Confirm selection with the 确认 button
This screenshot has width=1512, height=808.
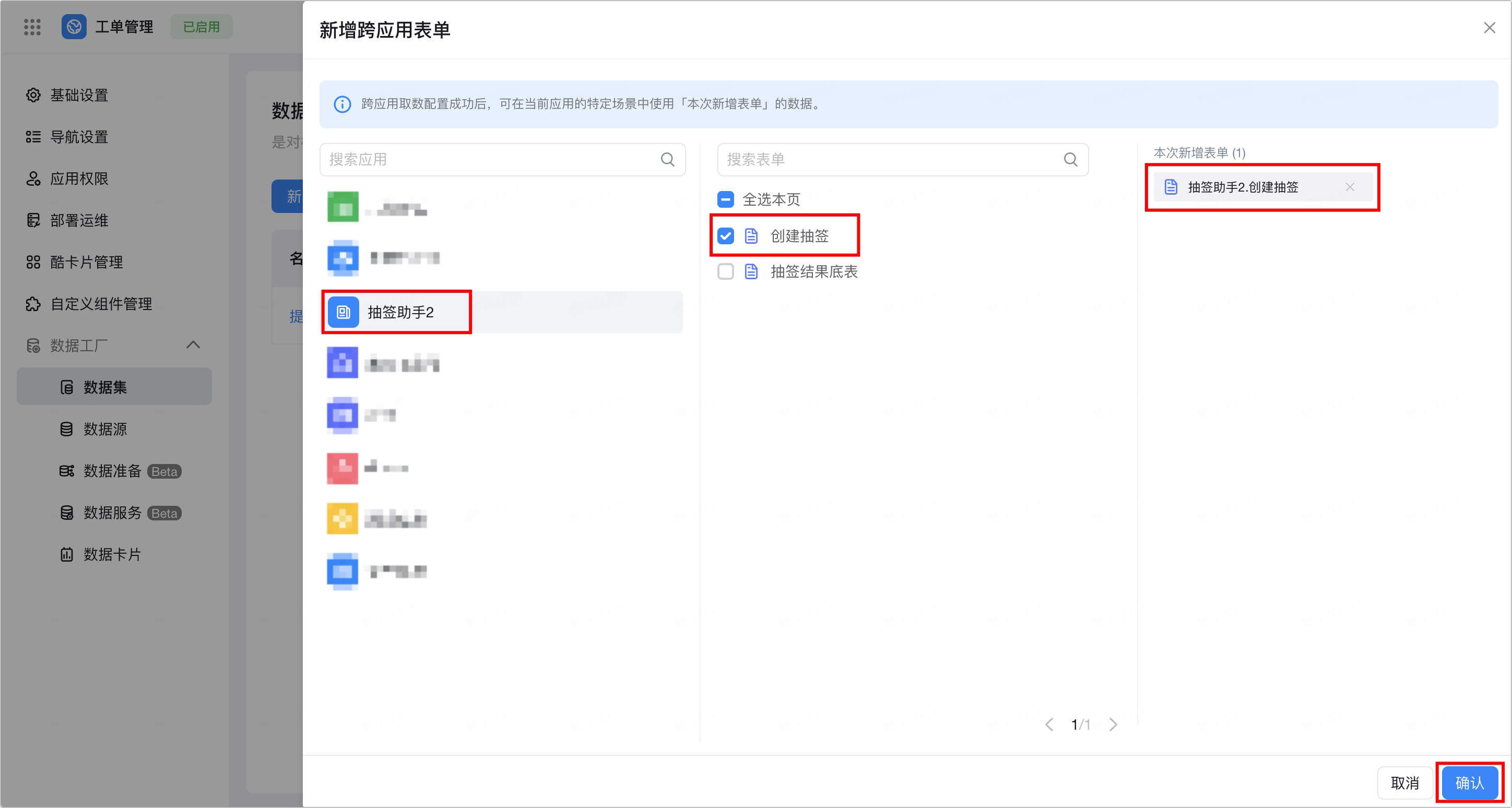pyautogui.click(x=1470, y=783)
